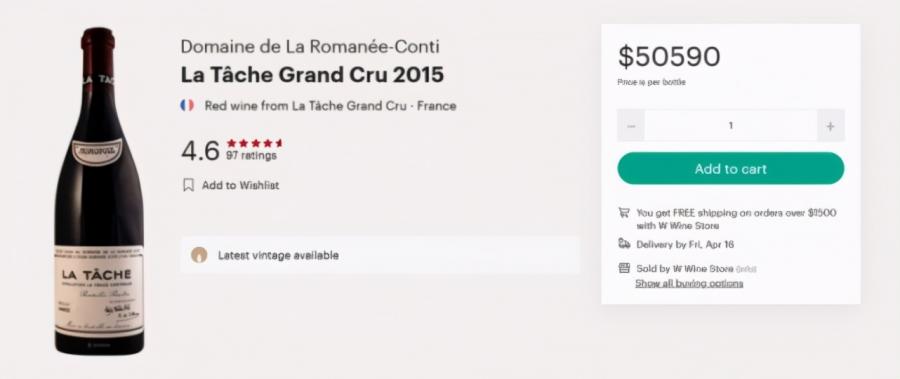Image resolution: width=900 pixels, height=379 pixels.
Task: Click Add to Wishlist text
Action: pyautogui.click(x=240, y=185)
